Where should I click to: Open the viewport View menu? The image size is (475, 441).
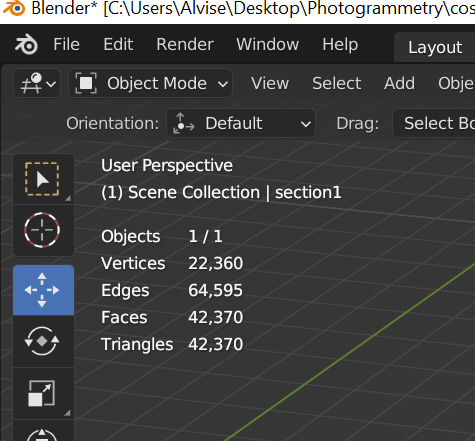[270, 83]
